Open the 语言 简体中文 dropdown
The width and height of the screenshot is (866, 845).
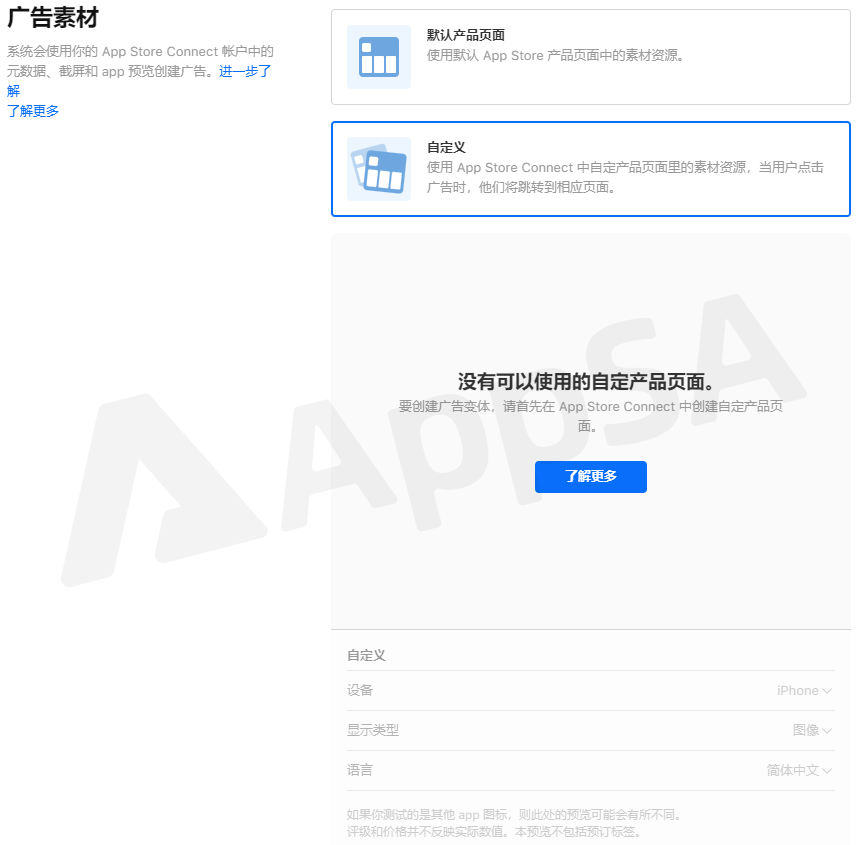point(799,770)
